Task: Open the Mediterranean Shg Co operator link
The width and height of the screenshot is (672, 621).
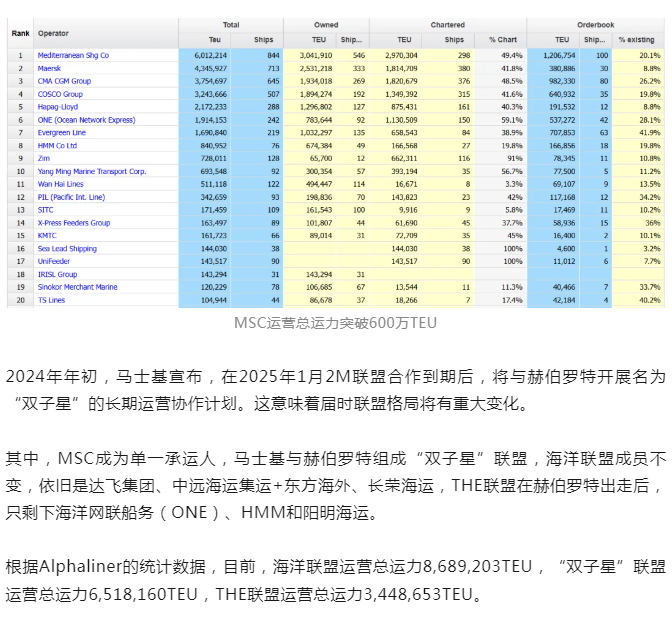Action: [73, 55]
